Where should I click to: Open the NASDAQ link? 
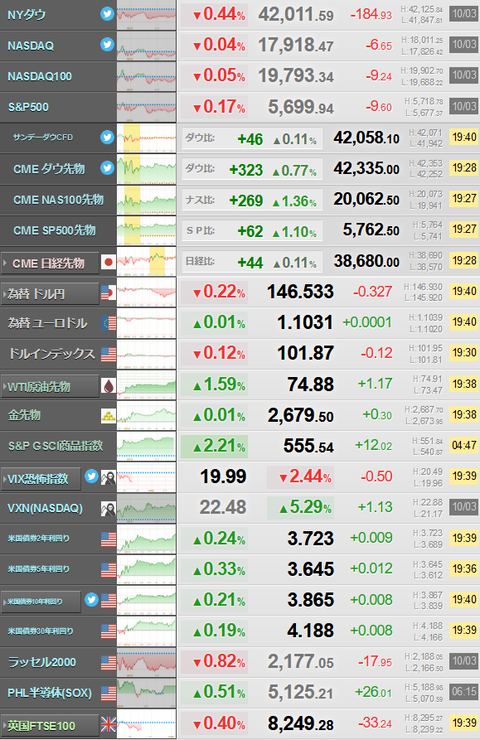[31, 46]
